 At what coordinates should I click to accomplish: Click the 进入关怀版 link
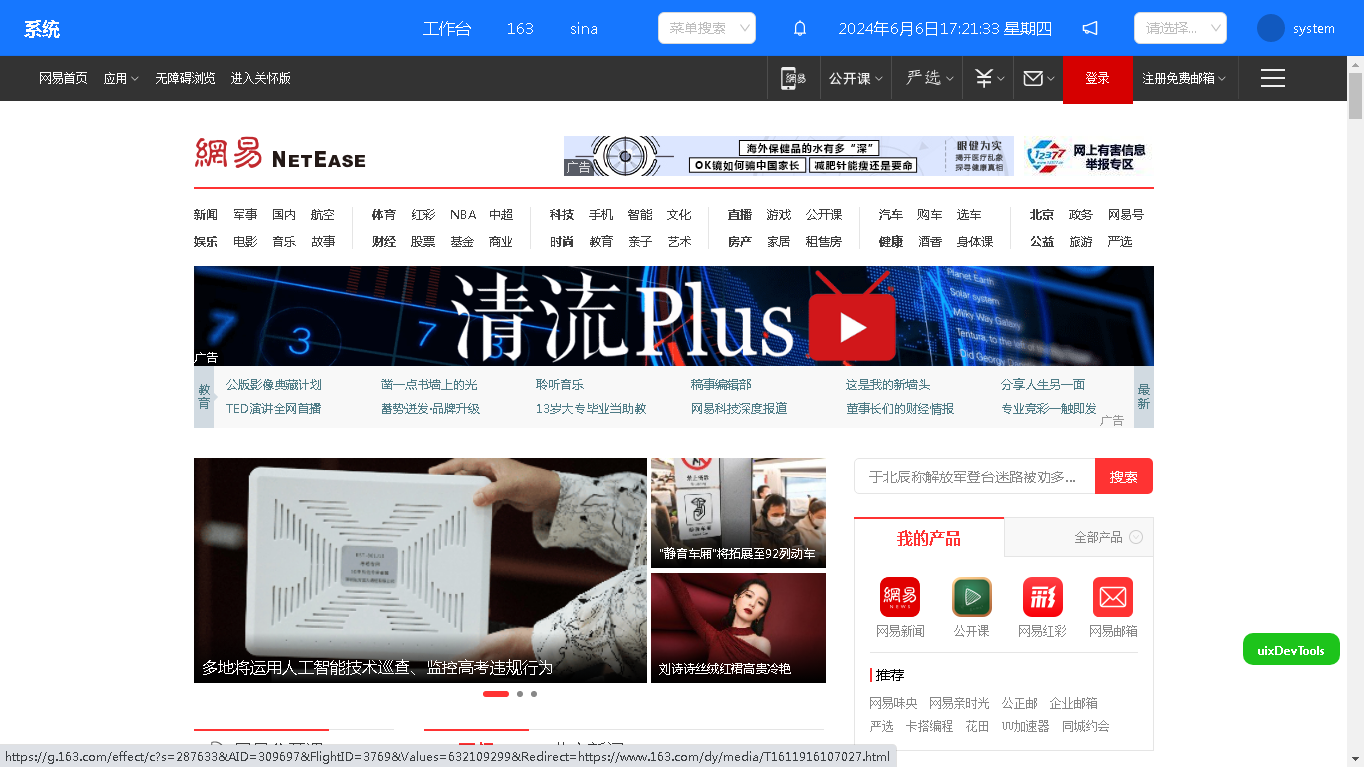261,78
